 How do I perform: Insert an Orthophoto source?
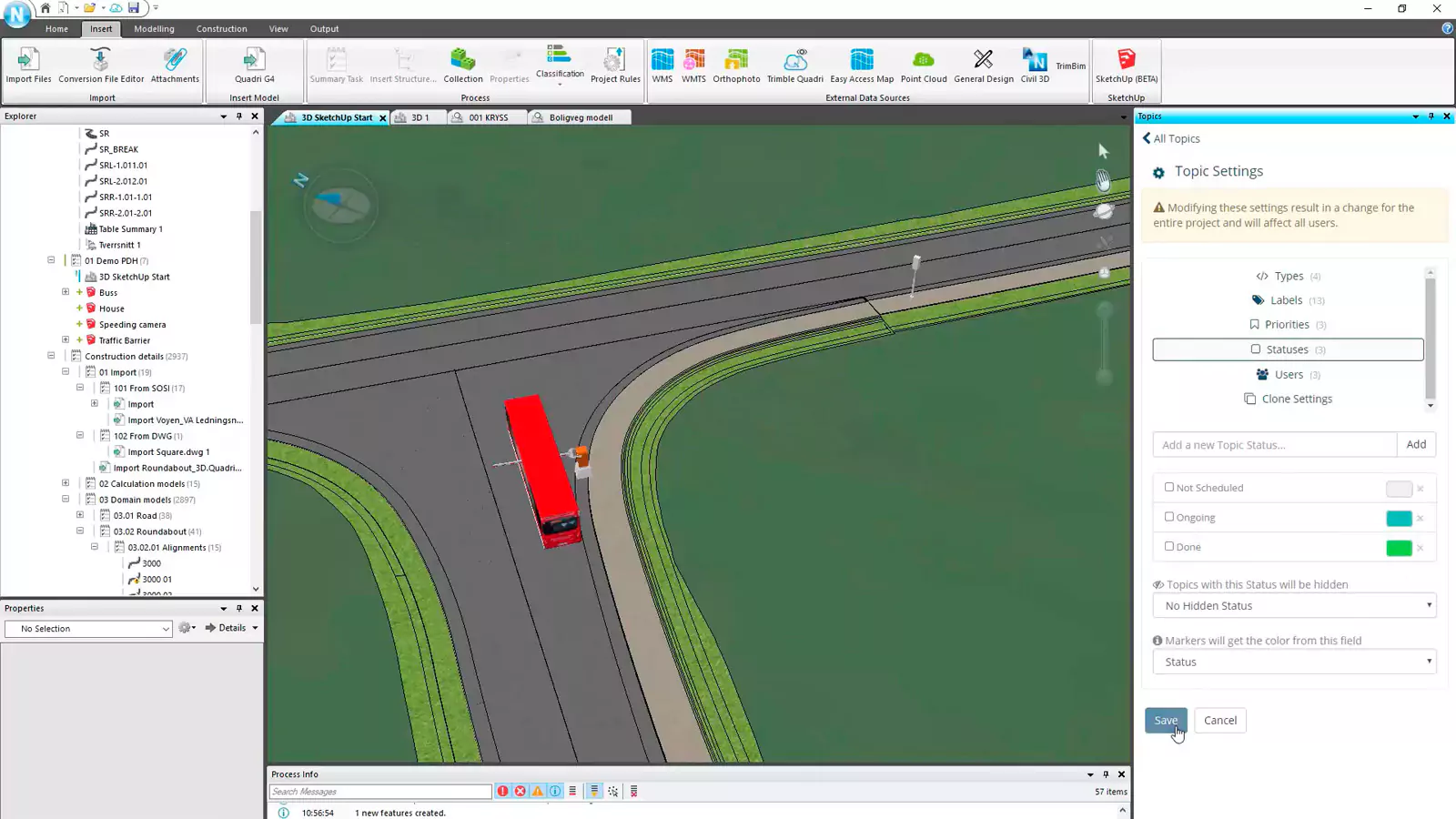[x=736, y=66]
